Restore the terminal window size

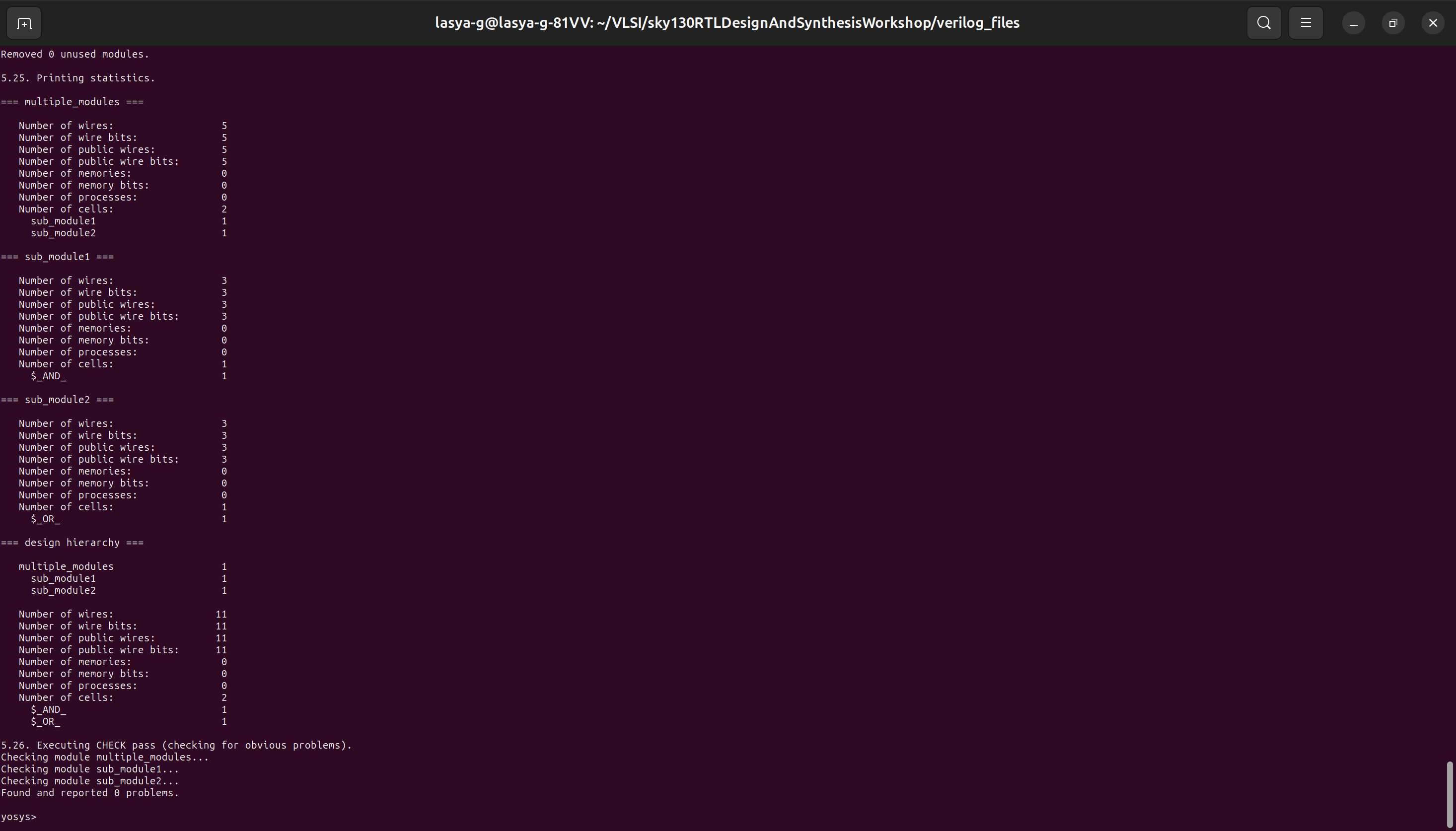[x=1392, y=22]
